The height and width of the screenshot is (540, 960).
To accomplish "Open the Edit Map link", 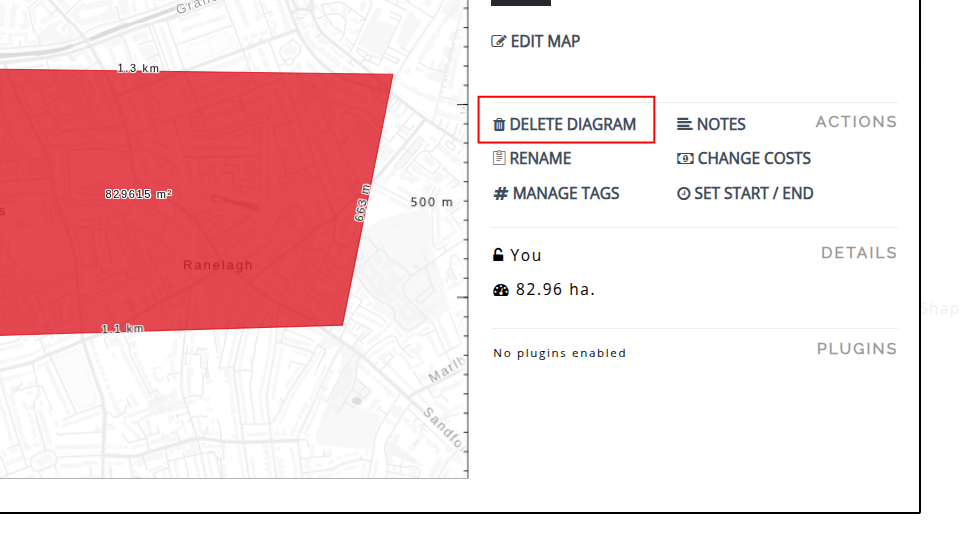I will pos(545,42).
